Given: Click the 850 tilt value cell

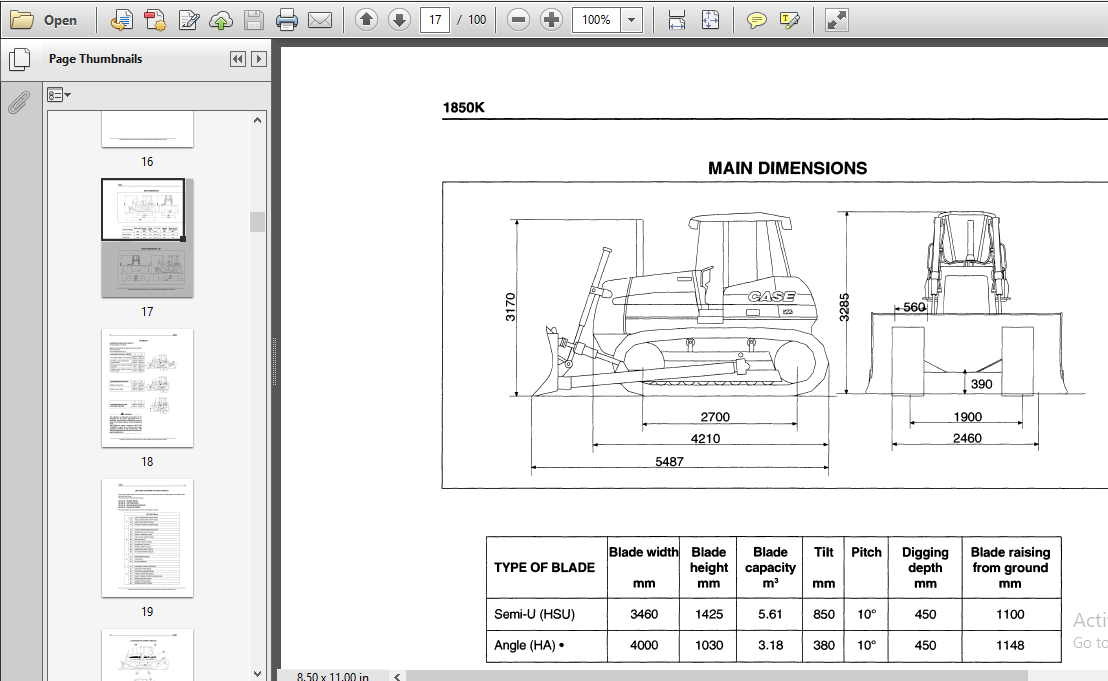Looking at the screenshot, I should 824,615.
